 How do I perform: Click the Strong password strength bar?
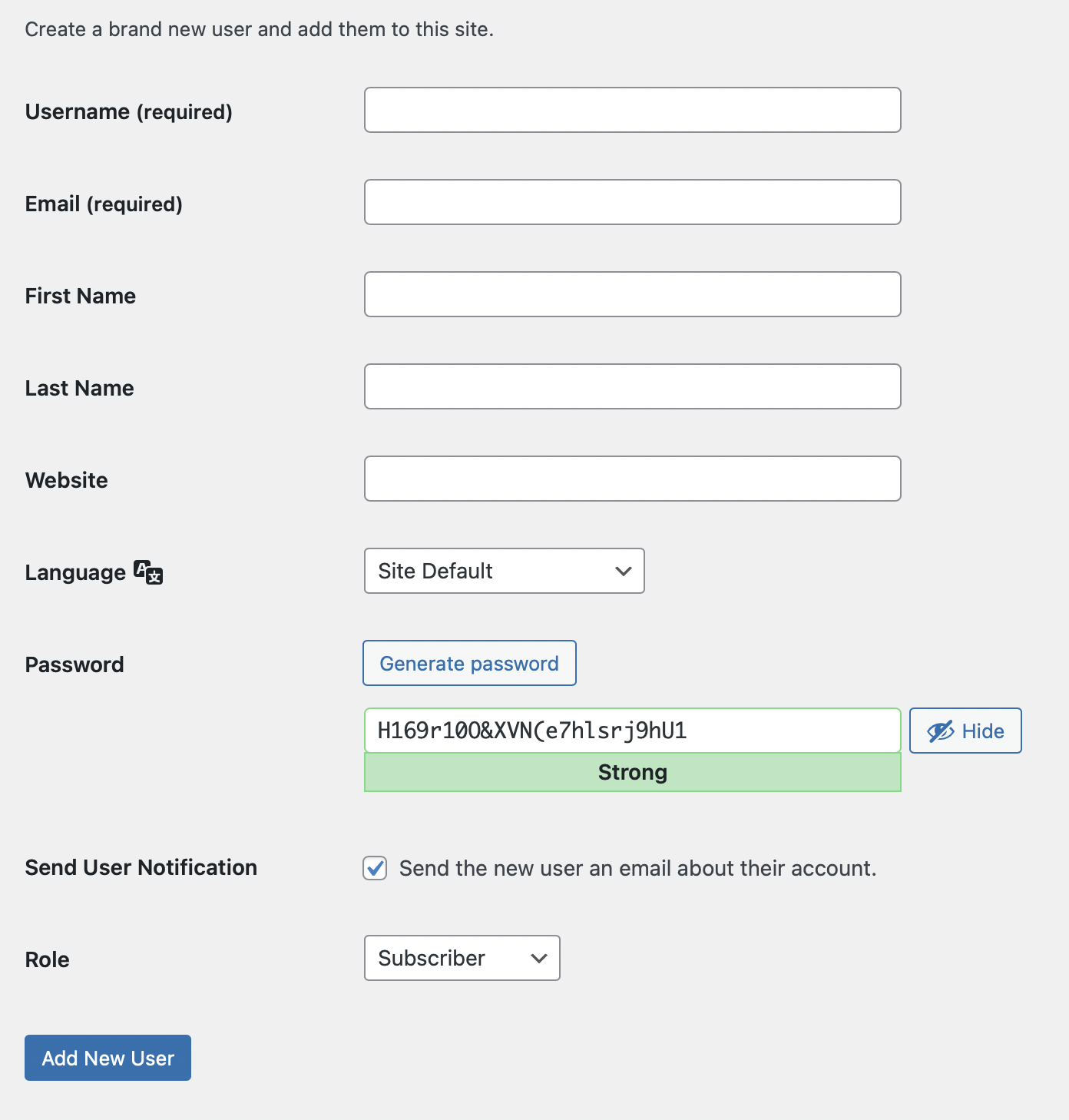coord(633,772)
